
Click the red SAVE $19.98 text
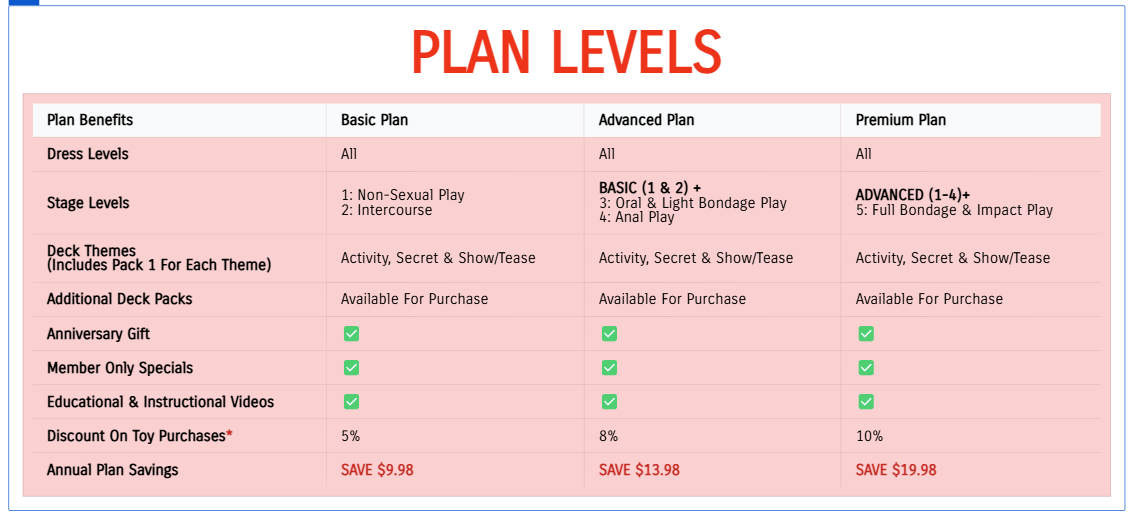(x=896, y=470)
